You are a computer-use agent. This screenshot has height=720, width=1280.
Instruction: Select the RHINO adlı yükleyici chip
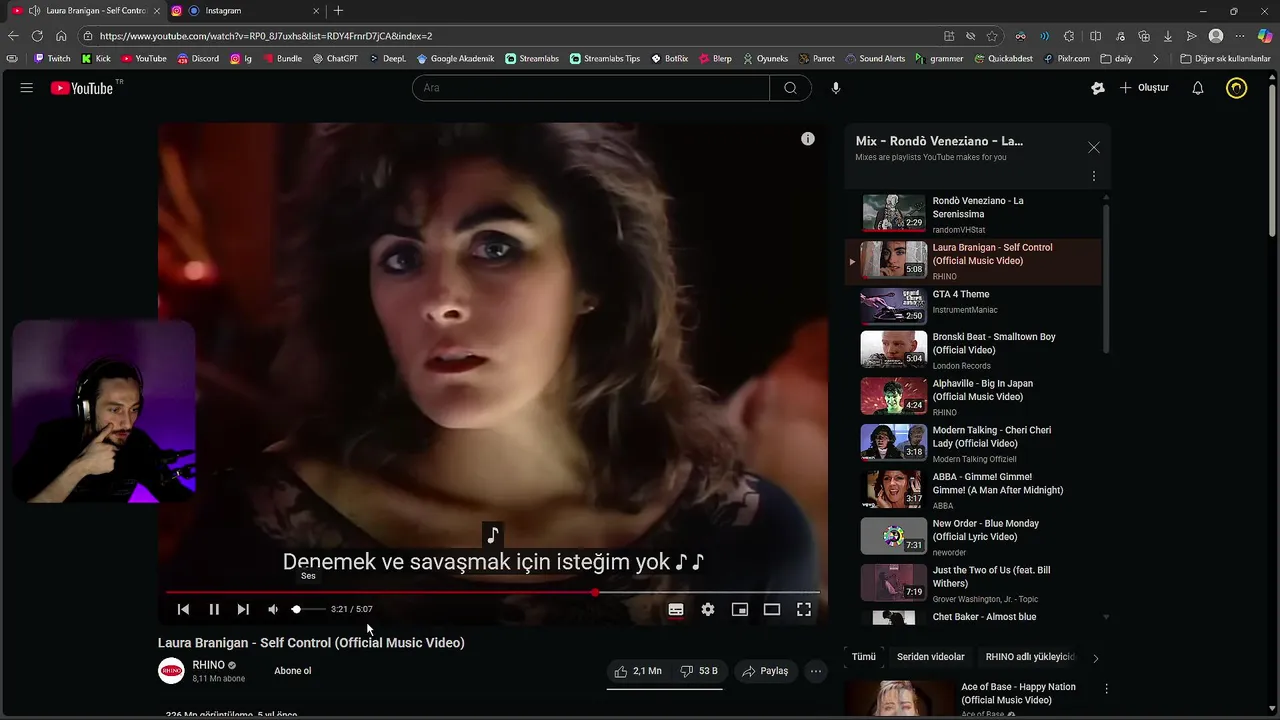pos(1030,657)
